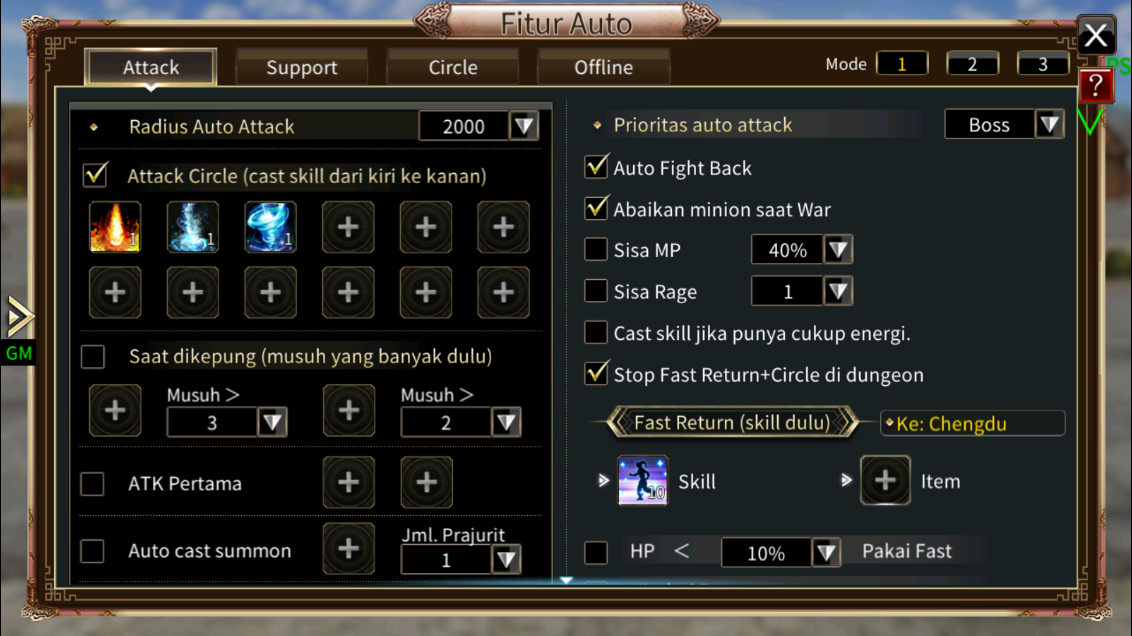Select the fire skill icon in Attack Circle
This screenshot has width=1132, height=636.
pos(115,227)
